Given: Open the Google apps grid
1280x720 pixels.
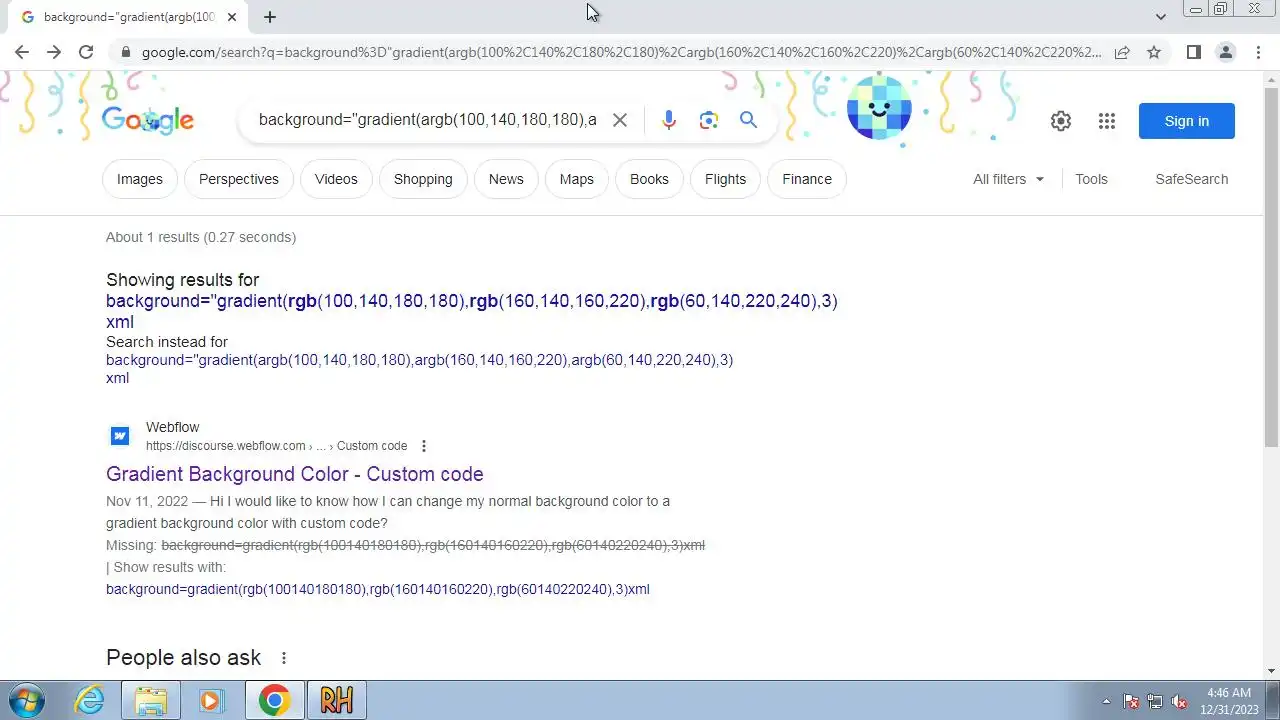Looking at the screenshot, I should point(1106,121).
